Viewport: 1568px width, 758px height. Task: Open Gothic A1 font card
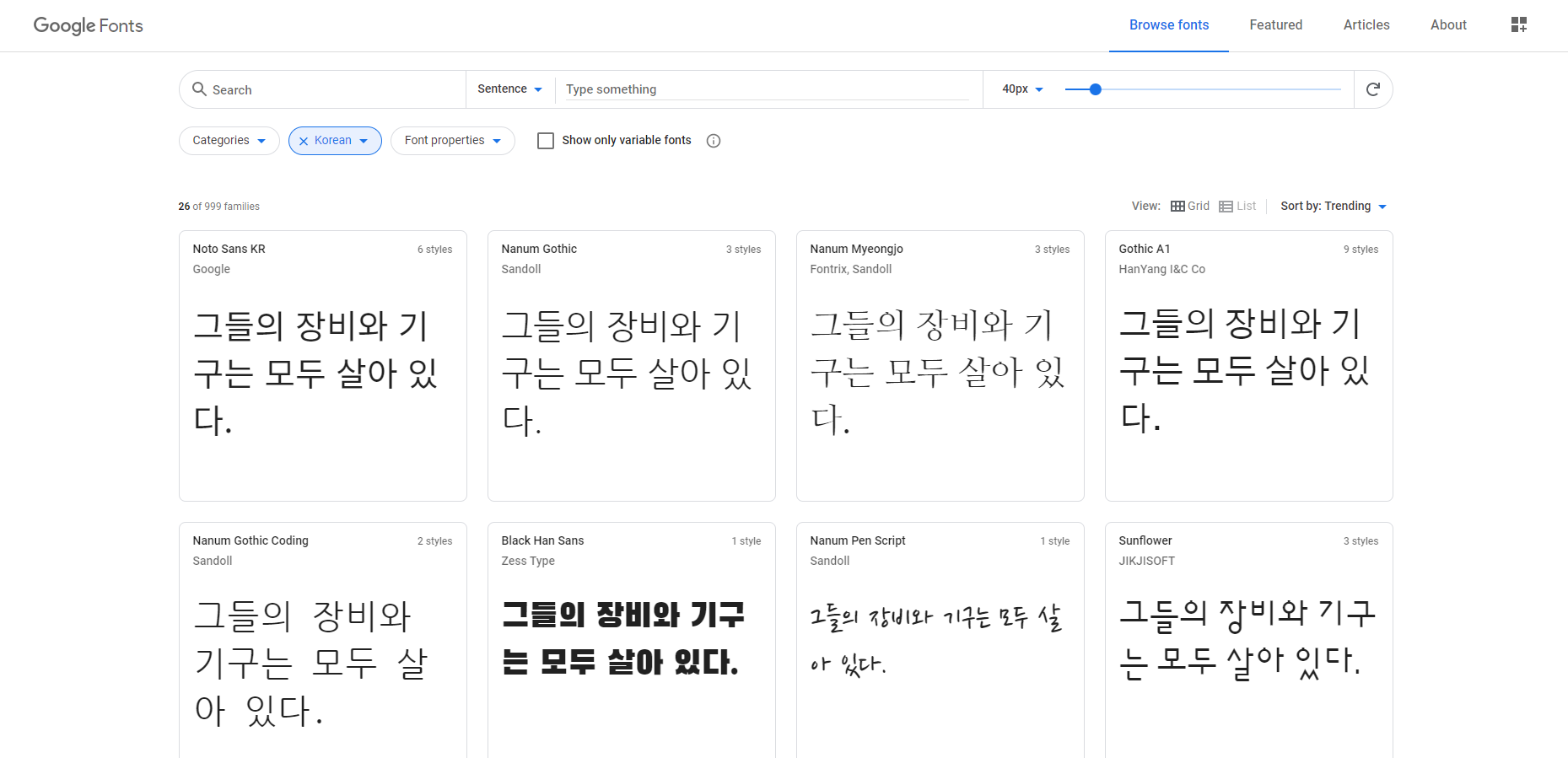(1249, 366)
